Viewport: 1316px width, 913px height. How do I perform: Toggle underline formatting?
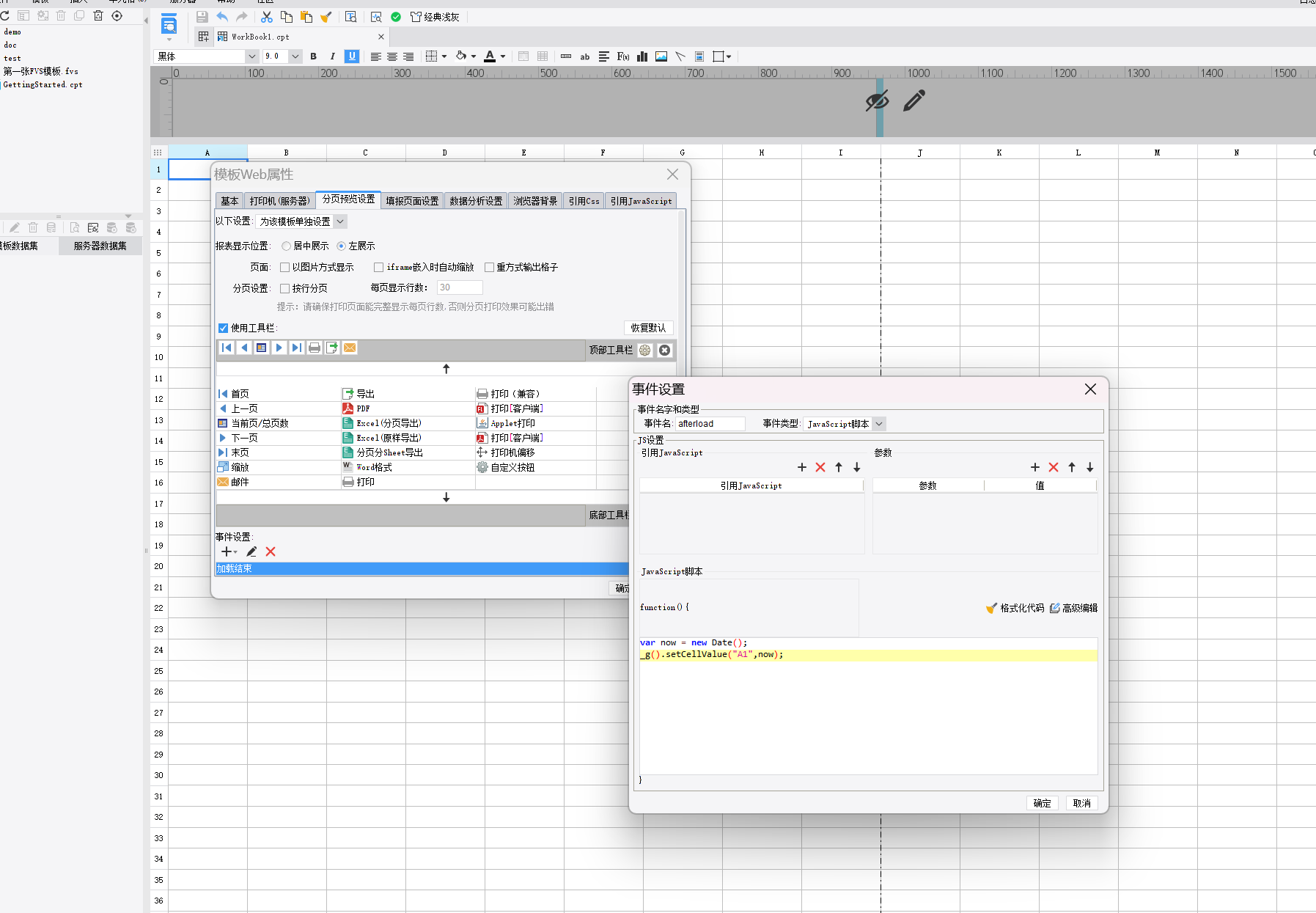[352, 56]
